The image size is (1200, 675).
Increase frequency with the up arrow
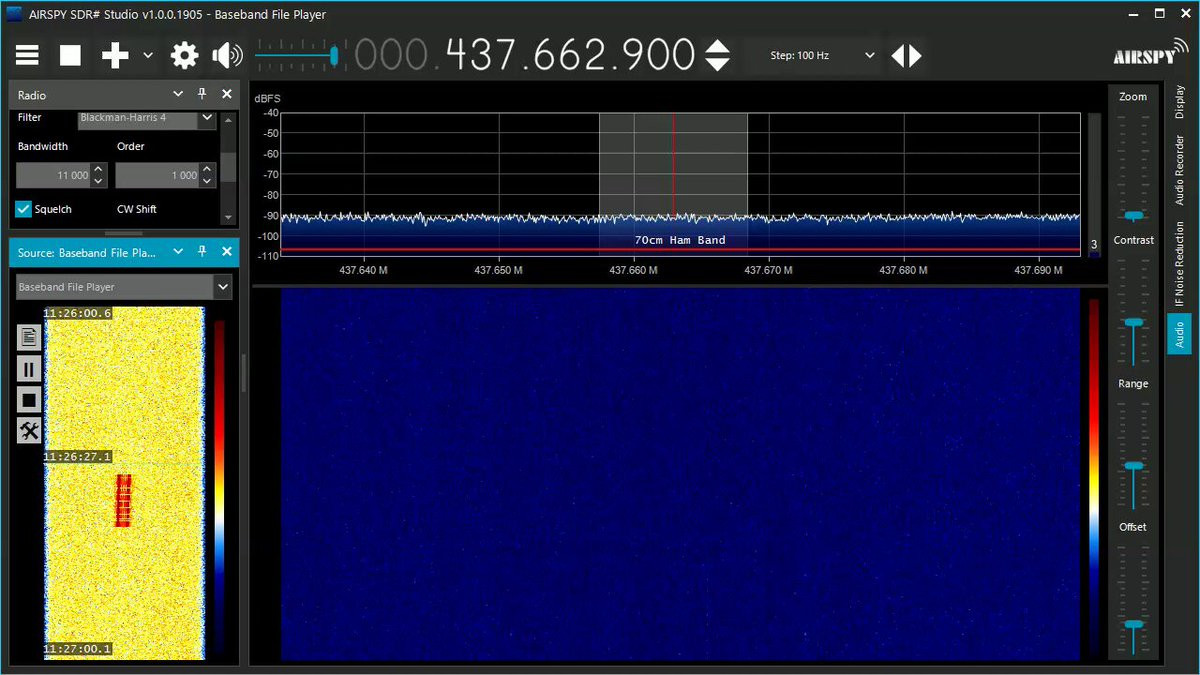click(718, 46)
